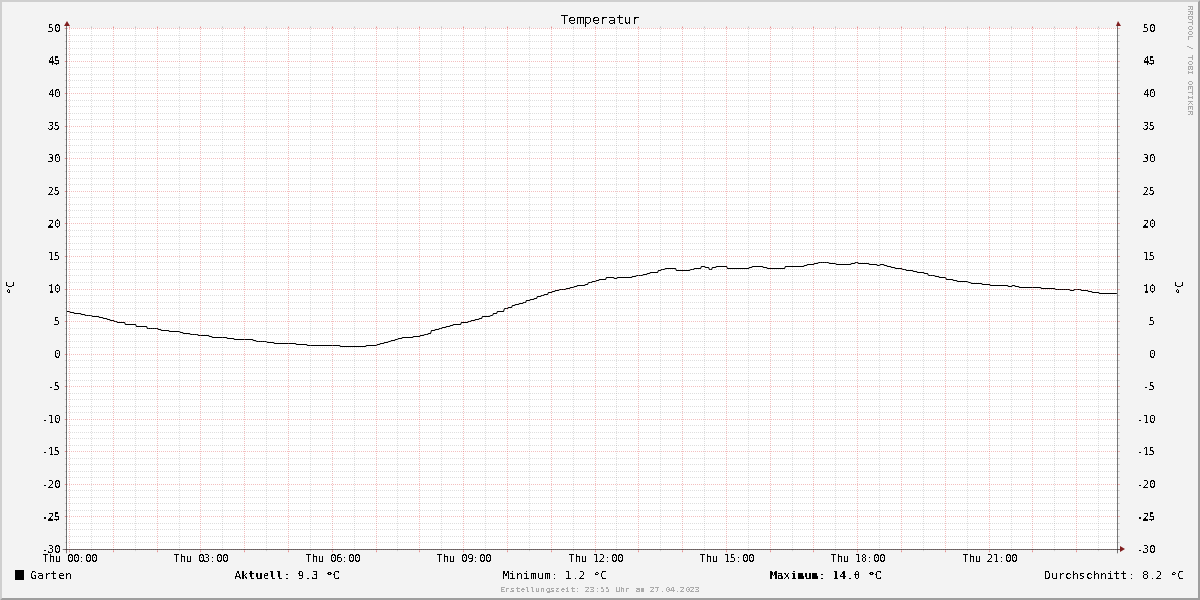Select the "Durchschnitt: 8.2 °C" value

tap(1114, 575)
